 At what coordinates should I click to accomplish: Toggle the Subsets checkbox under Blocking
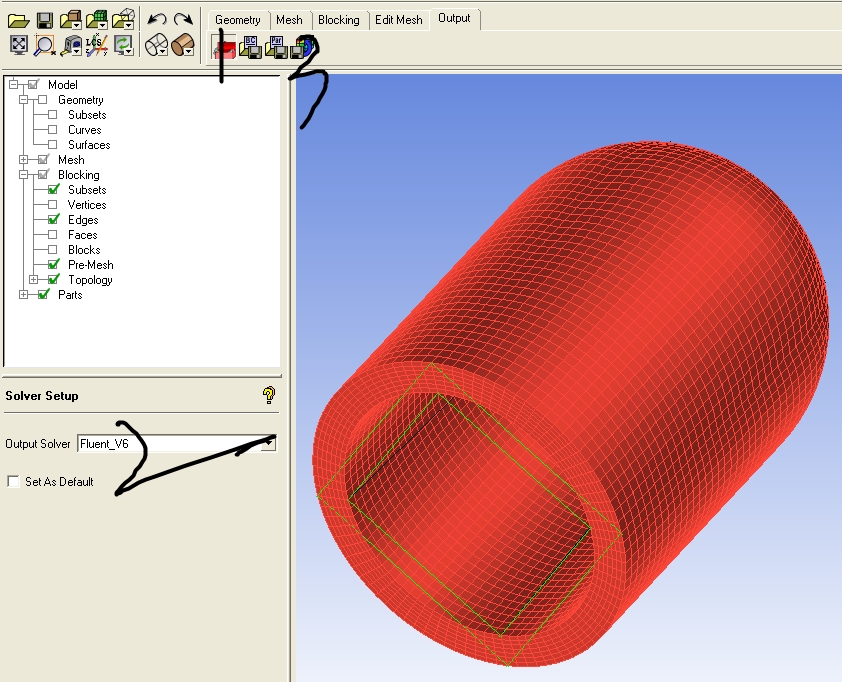point(53,189)
